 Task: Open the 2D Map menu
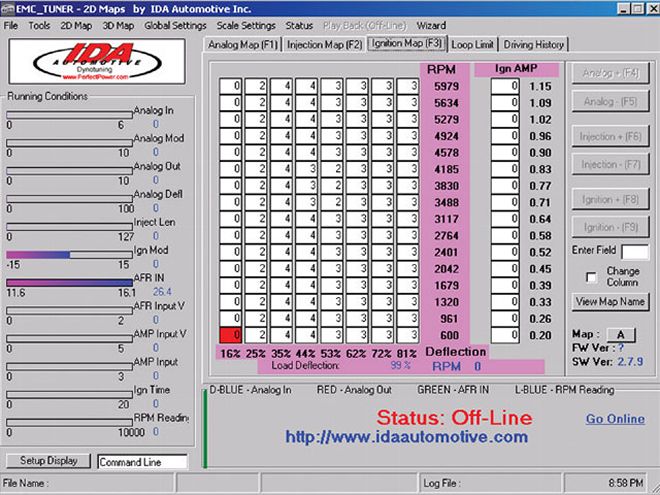click(x=76, y=26)
